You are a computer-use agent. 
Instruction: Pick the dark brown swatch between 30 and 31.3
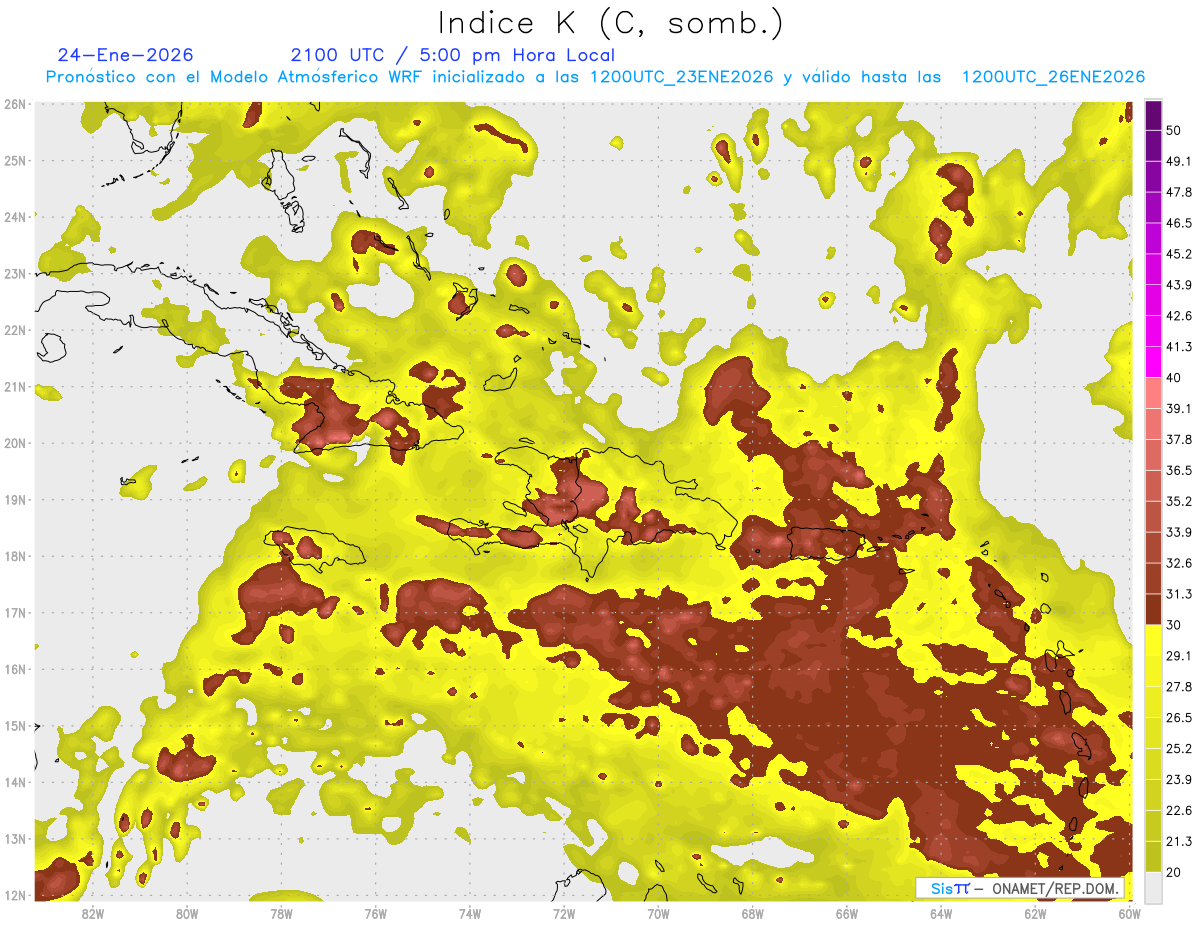coord(1153,609)
